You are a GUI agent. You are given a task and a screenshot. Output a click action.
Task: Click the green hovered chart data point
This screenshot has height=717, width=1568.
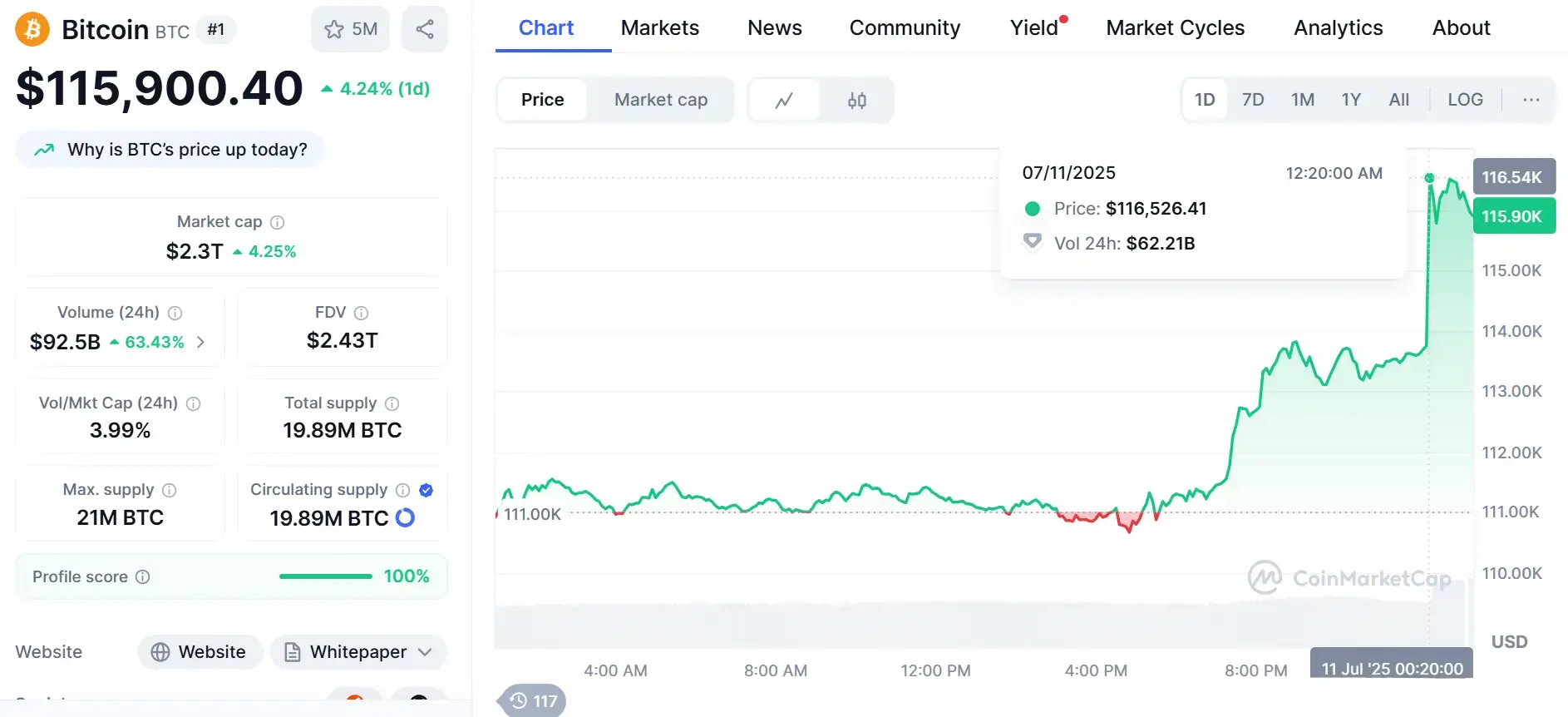[x=1429, y=178]
